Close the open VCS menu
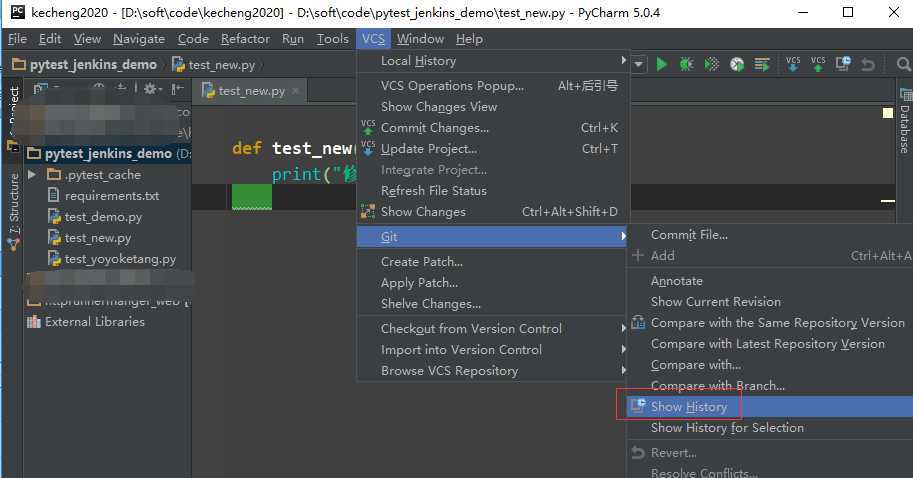 [373, 38]
